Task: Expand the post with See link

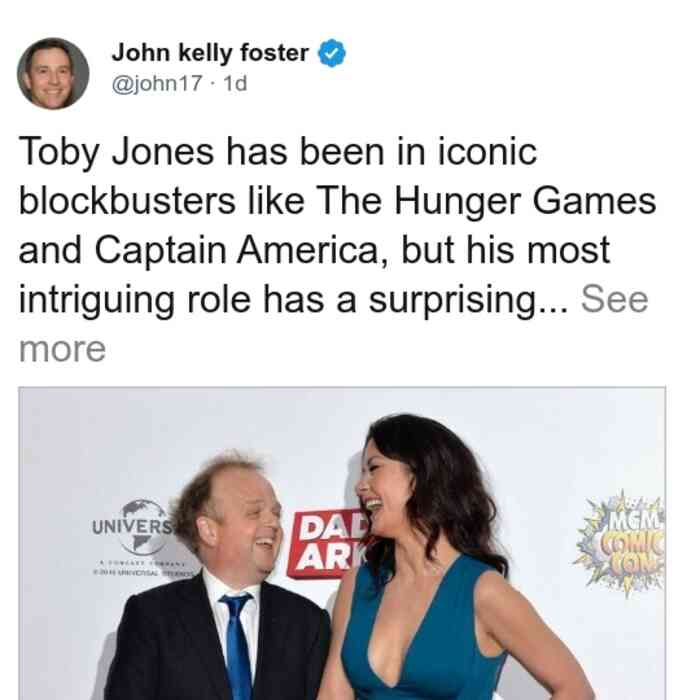Action: pos(614,299)
